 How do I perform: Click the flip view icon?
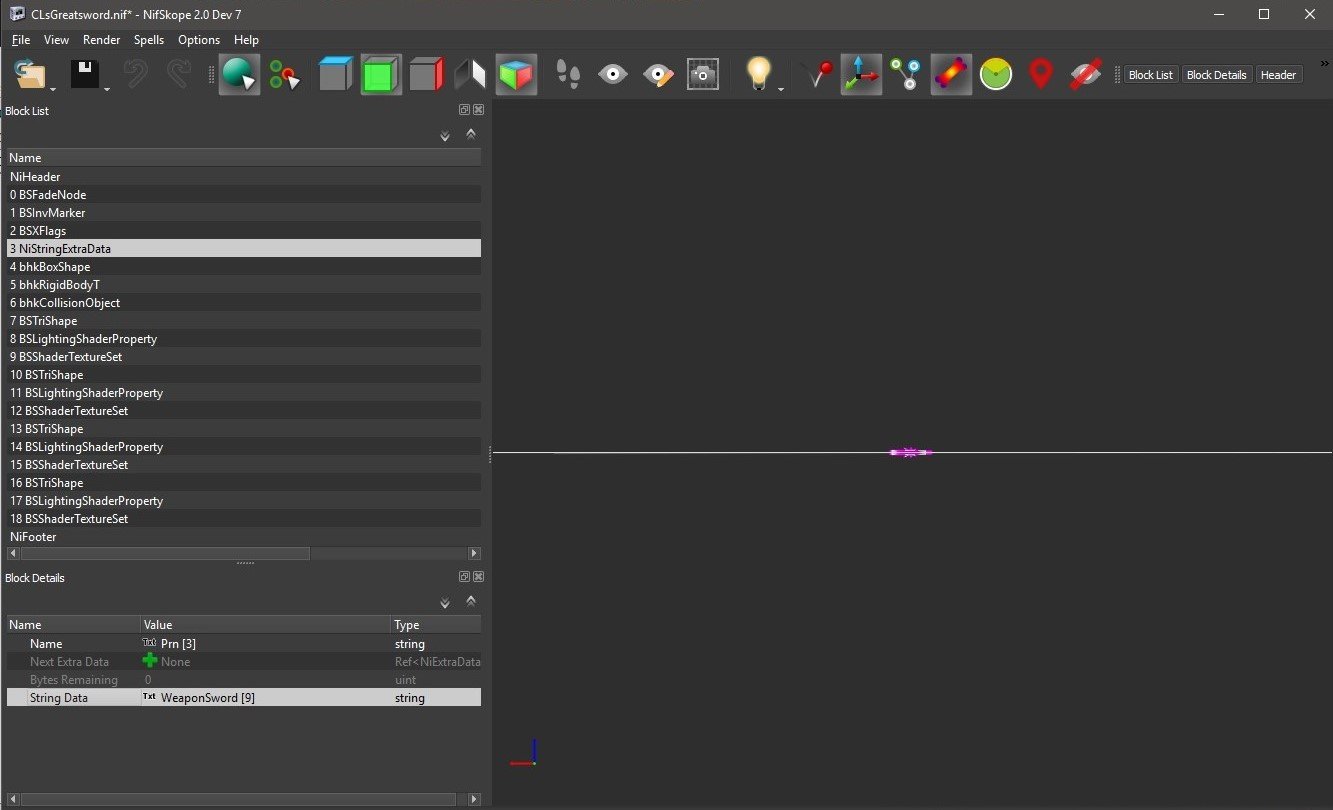[x=470, y=75]
